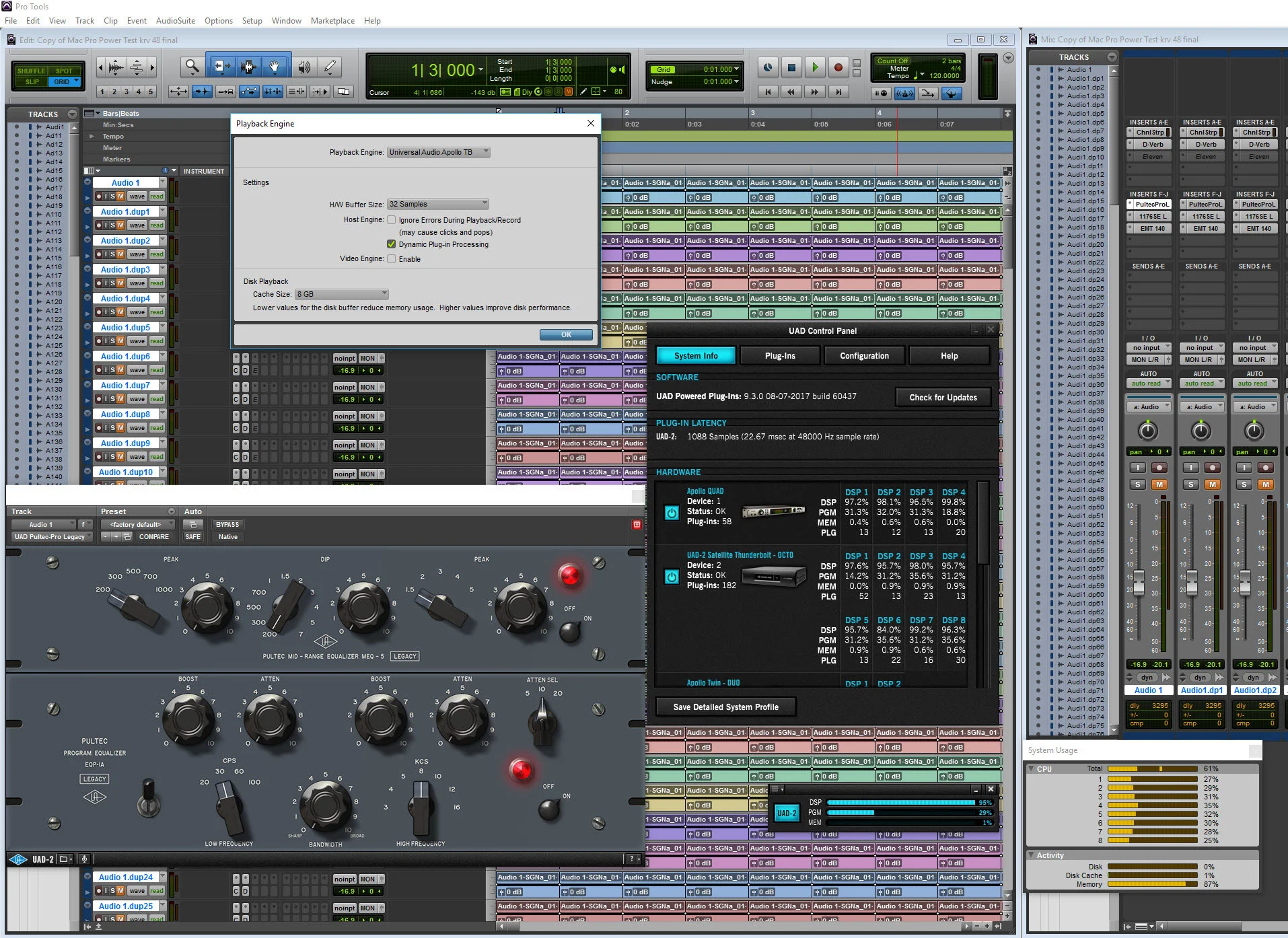Toggle the SLIP edit mode
This screenshot has width=1288, height=938.
pos(32,82)
